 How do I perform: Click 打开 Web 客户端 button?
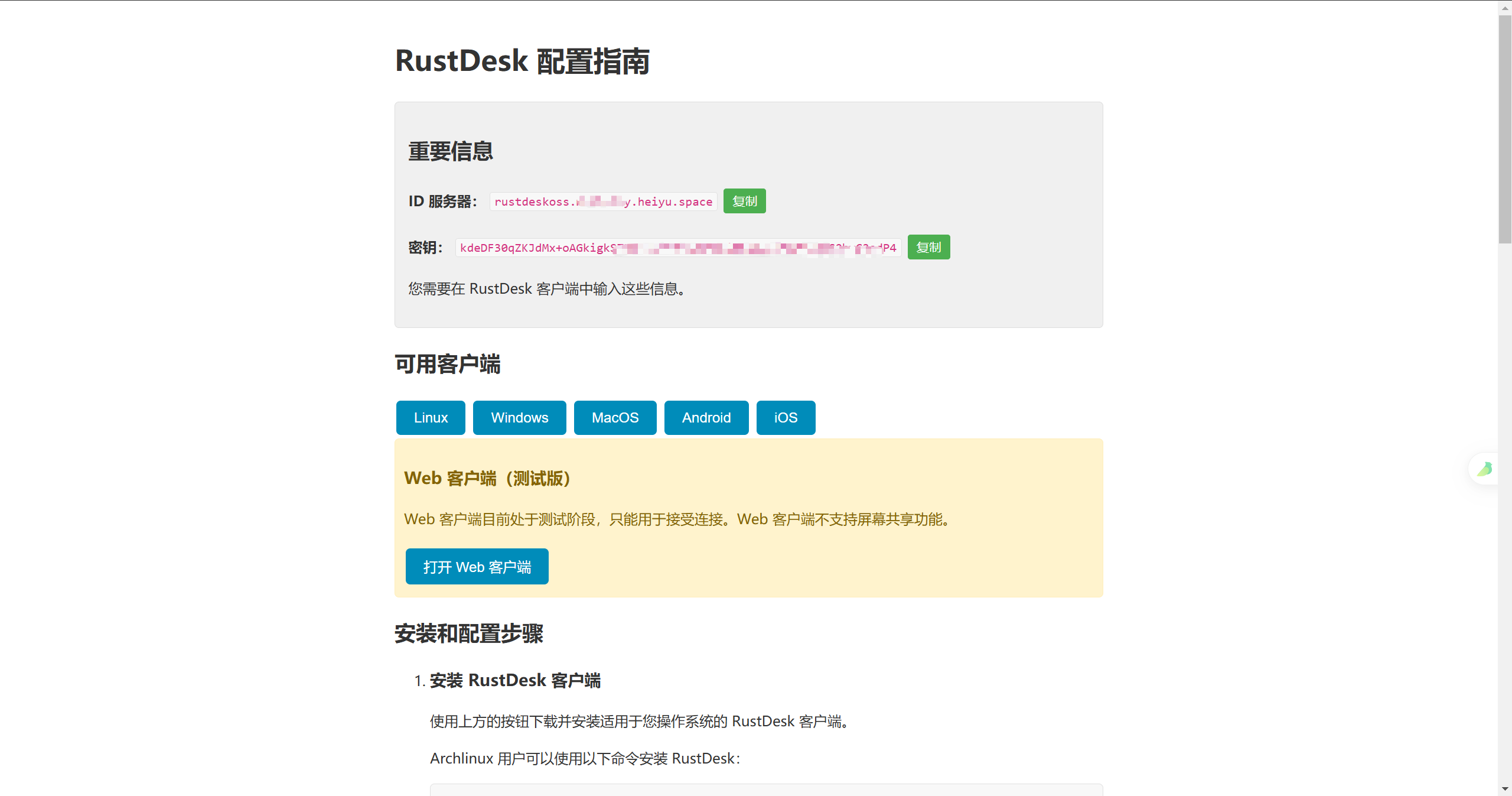coord(477,567)
